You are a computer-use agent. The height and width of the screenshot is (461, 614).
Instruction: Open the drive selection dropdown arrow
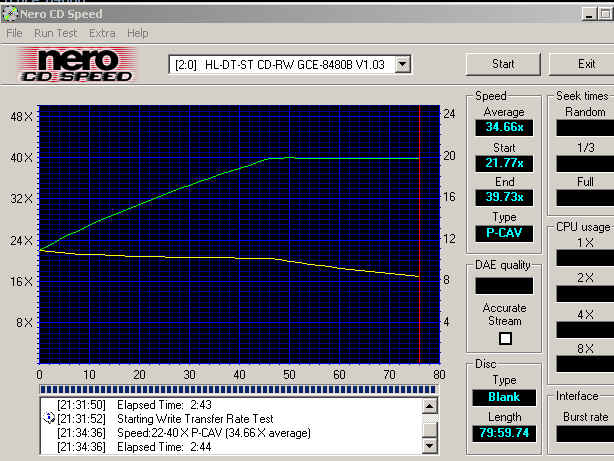click(403, 64)
